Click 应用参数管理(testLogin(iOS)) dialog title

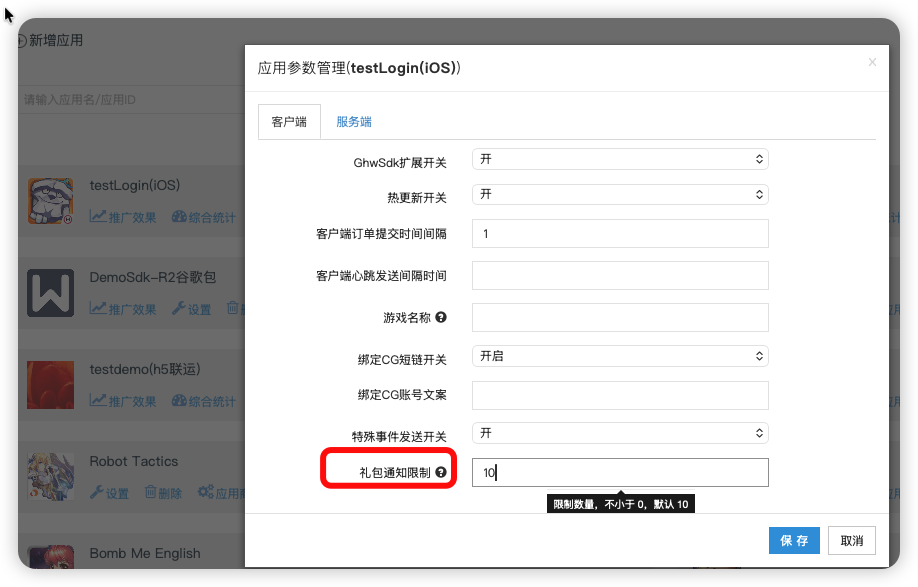coord(359,68)
